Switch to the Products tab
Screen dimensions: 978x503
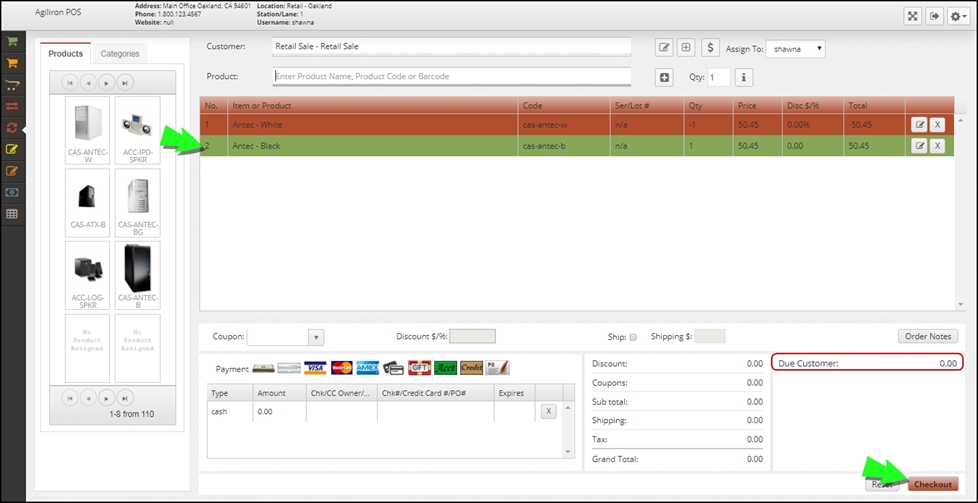[x=65, y=54]
